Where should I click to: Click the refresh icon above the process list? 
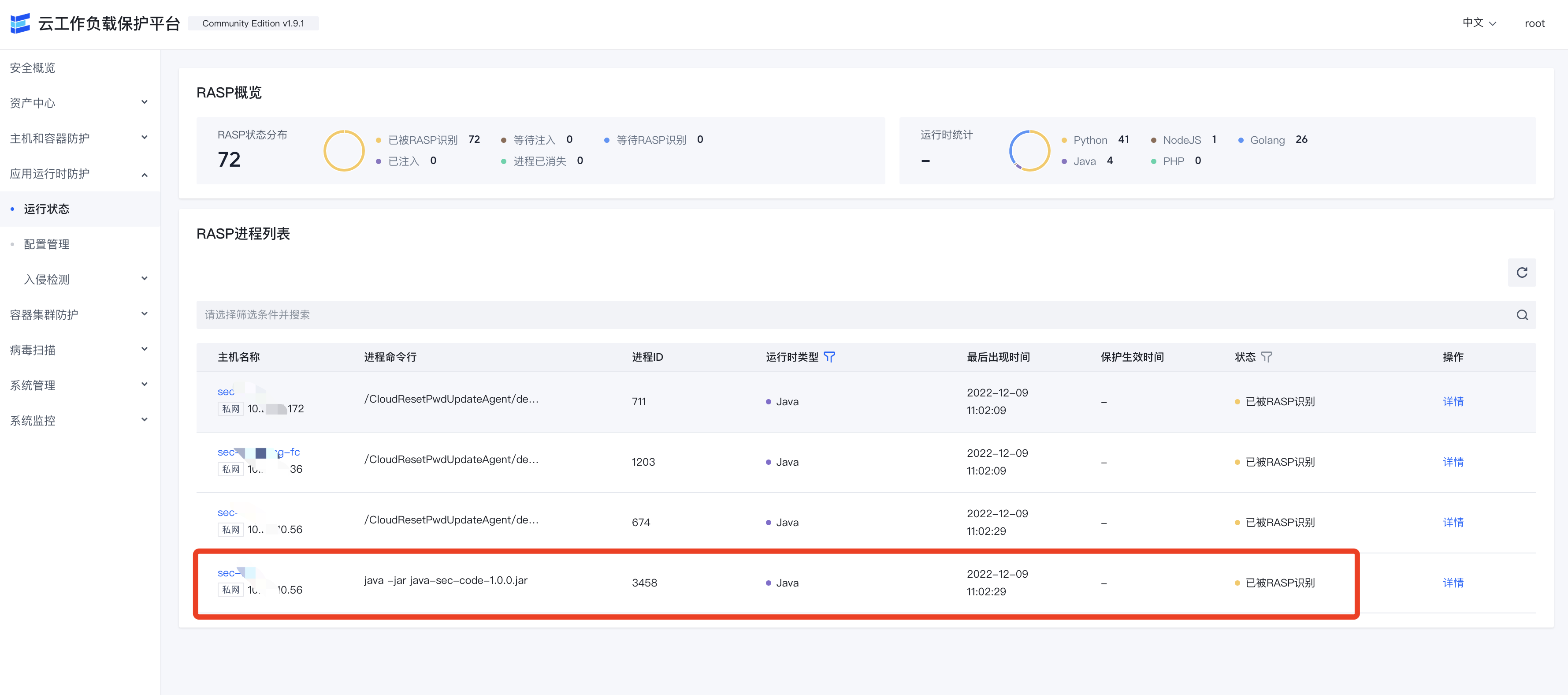click(1522, 272)
